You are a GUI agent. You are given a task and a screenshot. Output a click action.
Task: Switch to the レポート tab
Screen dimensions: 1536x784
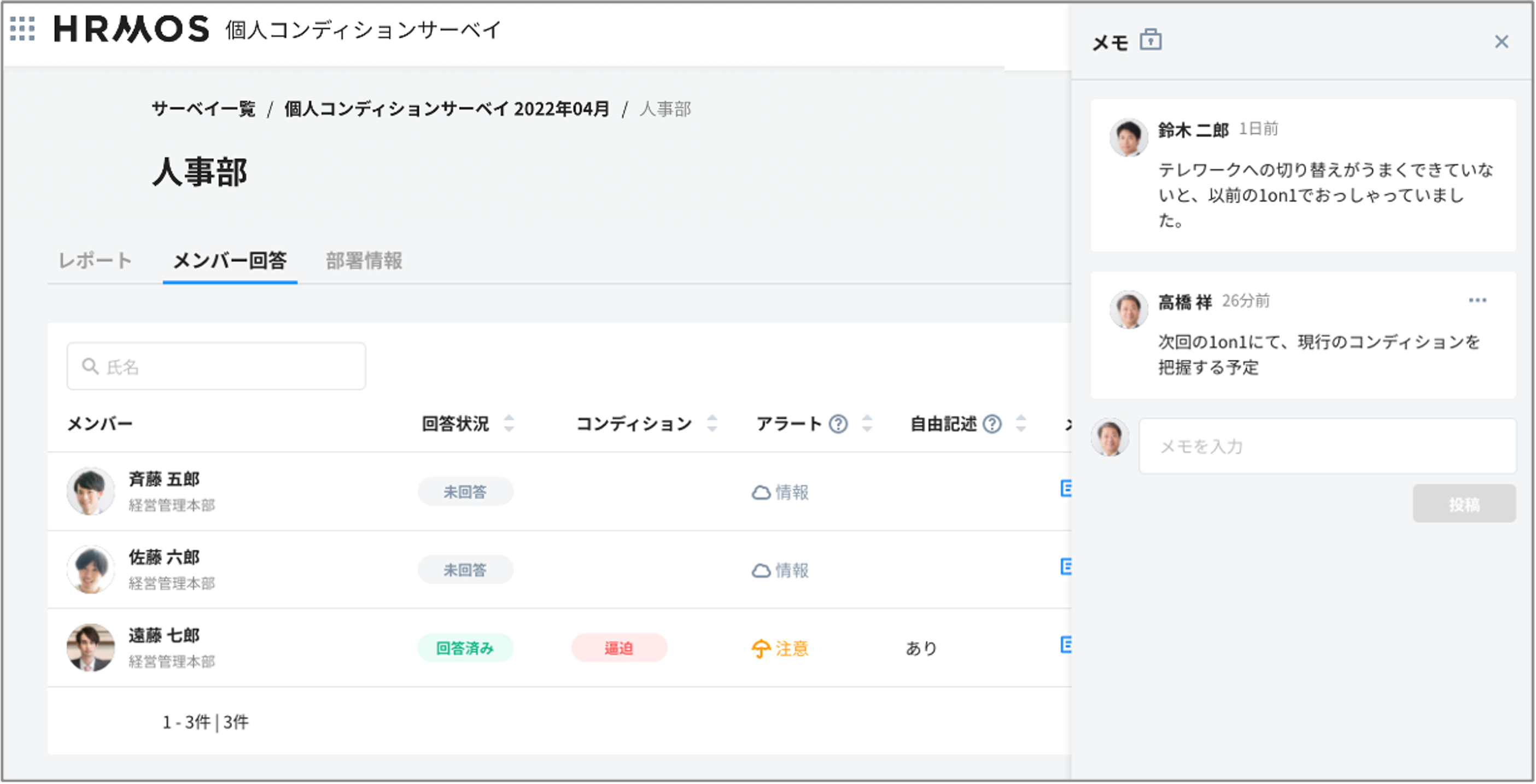(x=95, y=261)
